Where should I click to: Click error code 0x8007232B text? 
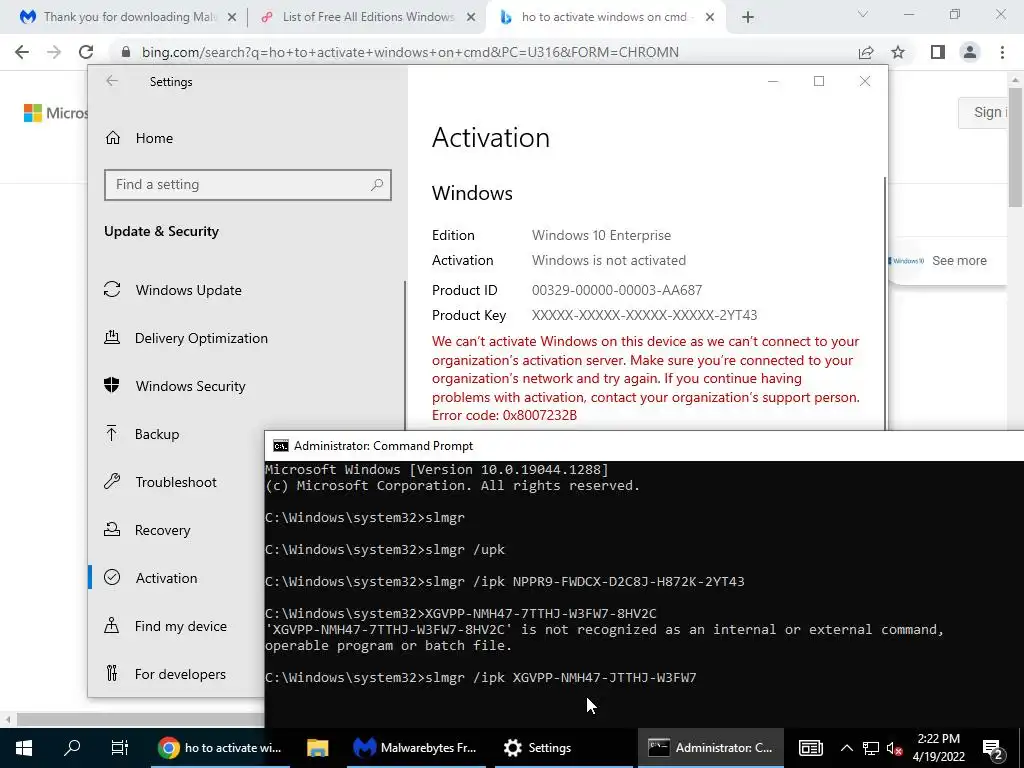539,415
